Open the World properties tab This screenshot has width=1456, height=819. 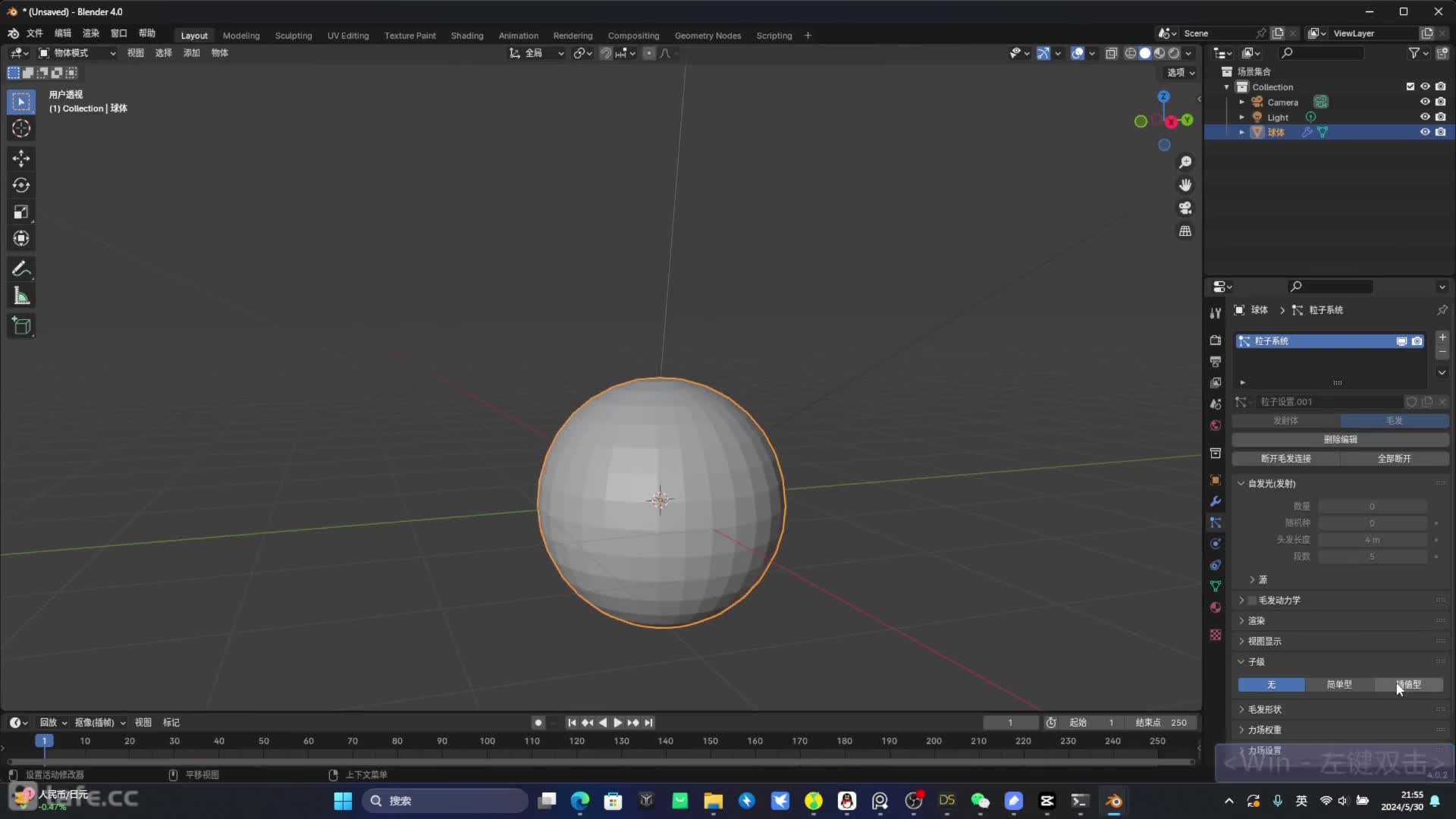point(1216,425)
